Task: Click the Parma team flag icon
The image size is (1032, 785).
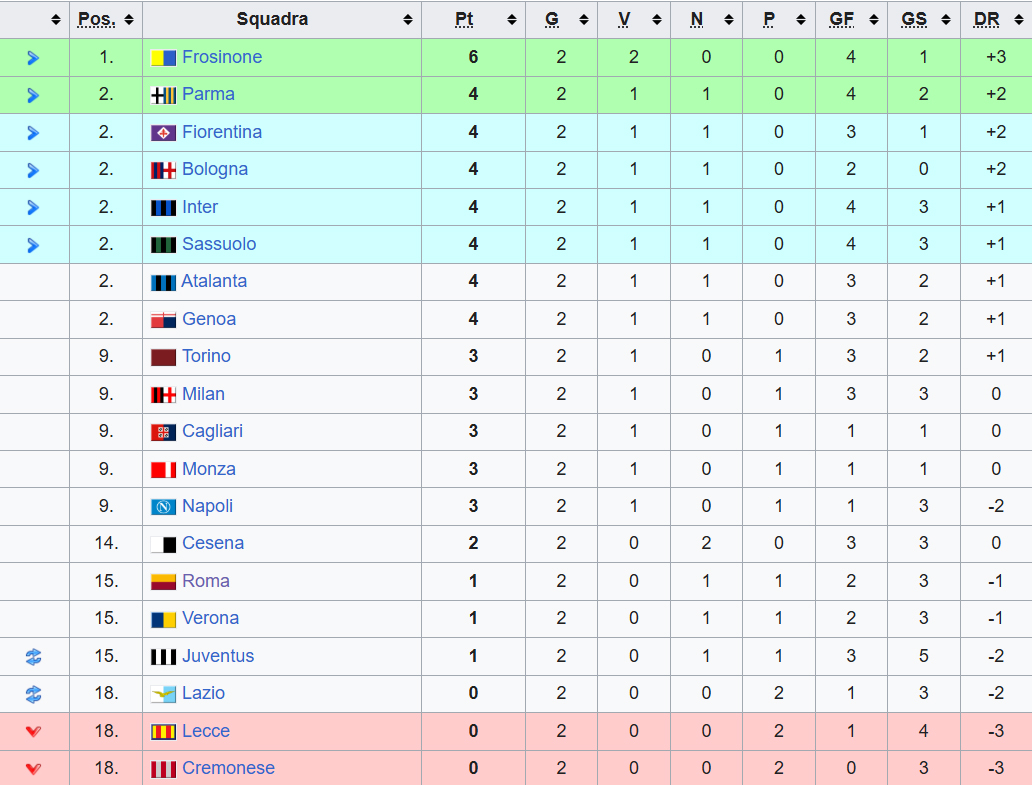Action: pos(163,95)
